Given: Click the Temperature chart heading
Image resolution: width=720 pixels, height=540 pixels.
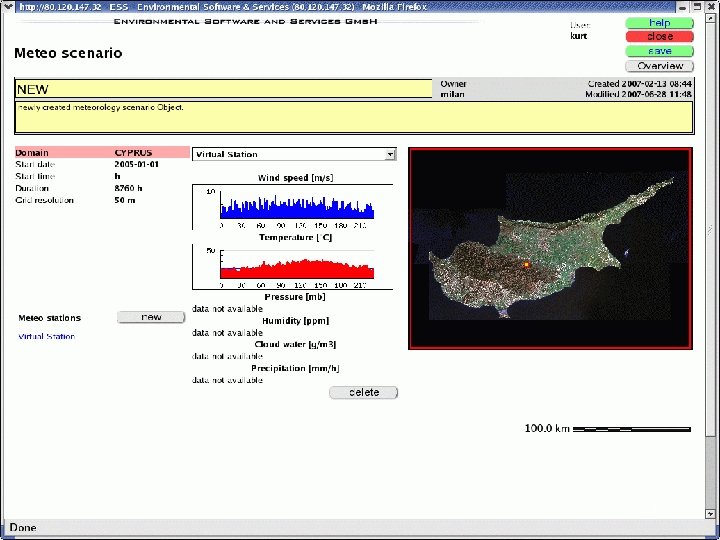Looking at the screenshot, I should pyautogui.click(x=295, y=237).
